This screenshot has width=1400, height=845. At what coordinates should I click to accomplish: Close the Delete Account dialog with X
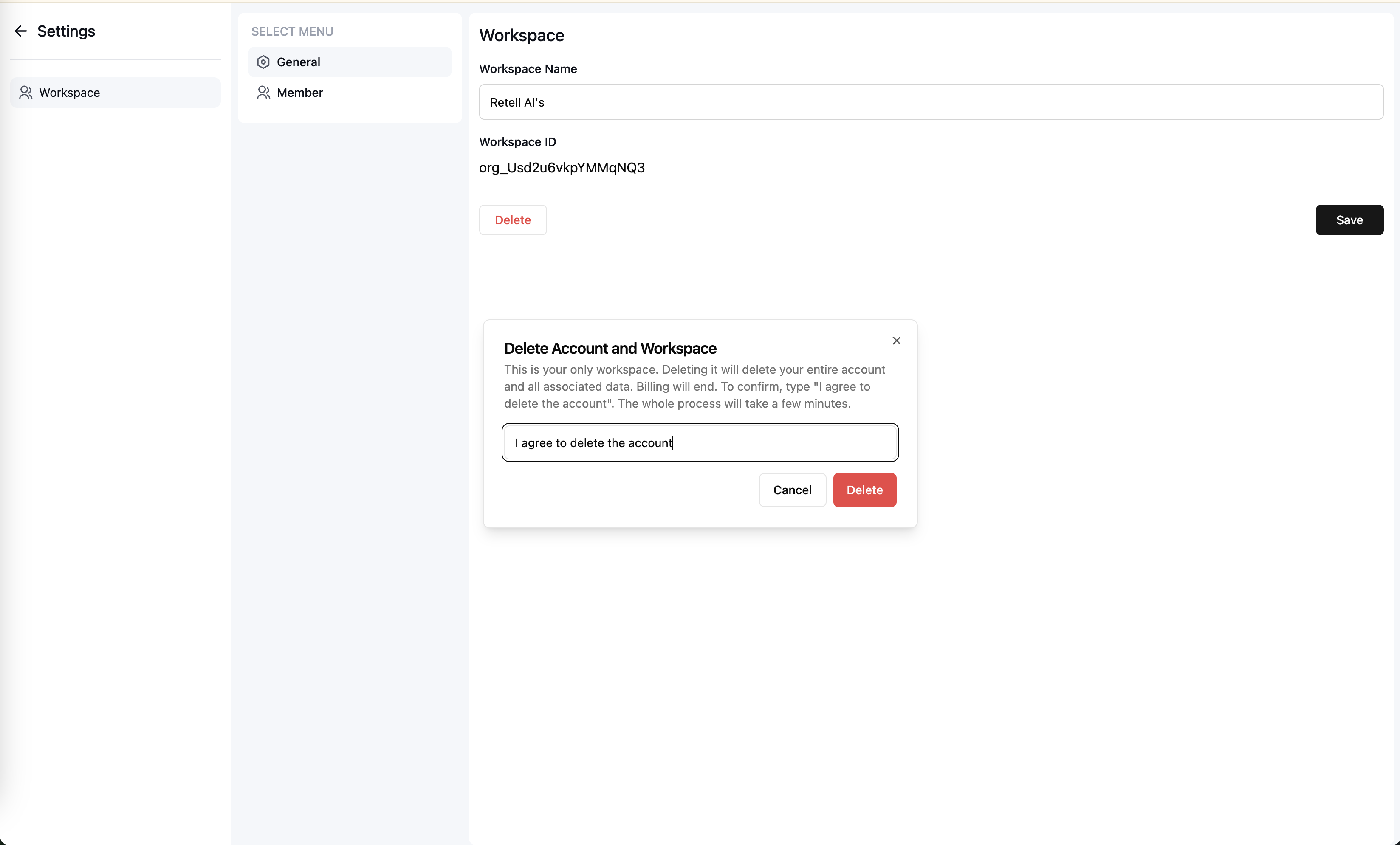pyautogui.click(x=896, y=341)
